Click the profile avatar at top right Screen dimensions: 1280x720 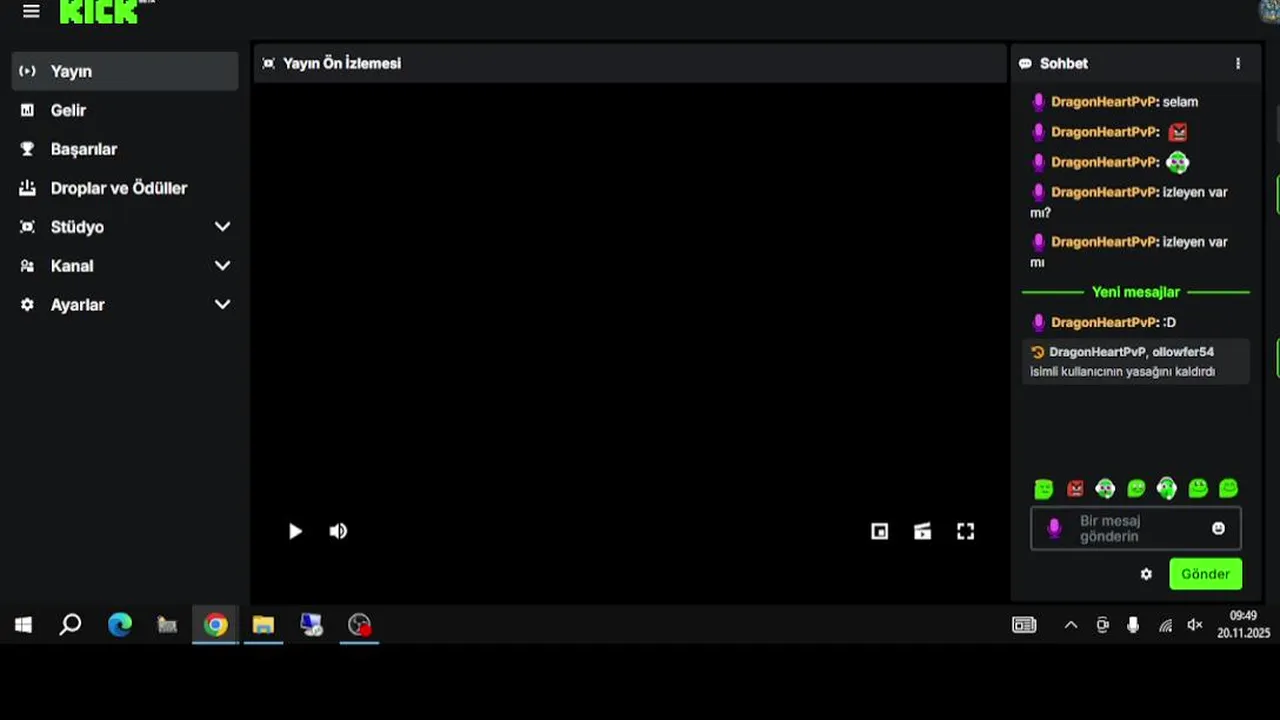click(x=1269, y=9)
